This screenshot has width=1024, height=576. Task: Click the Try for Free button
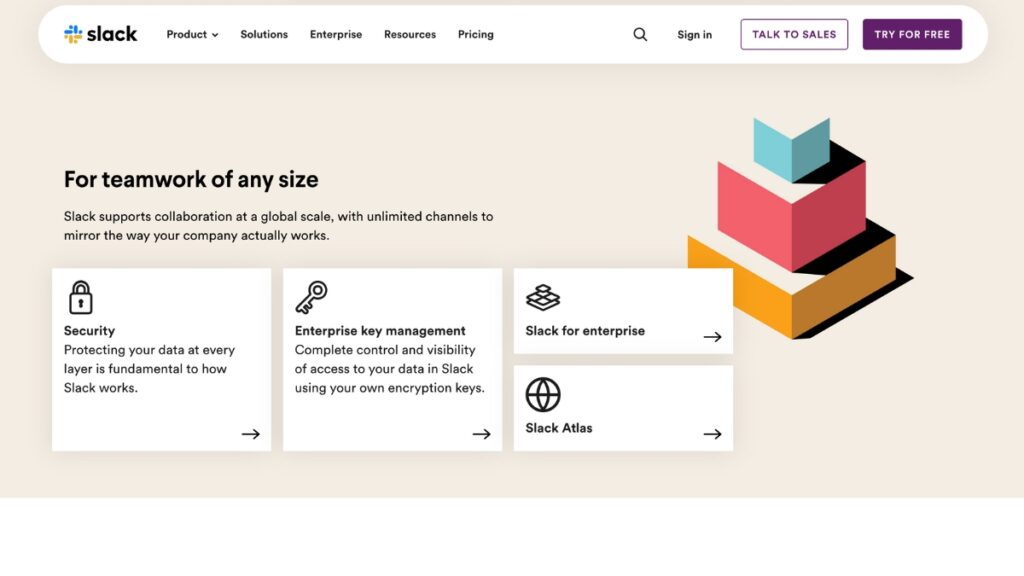pyautogui.click(x=912, y=35)
